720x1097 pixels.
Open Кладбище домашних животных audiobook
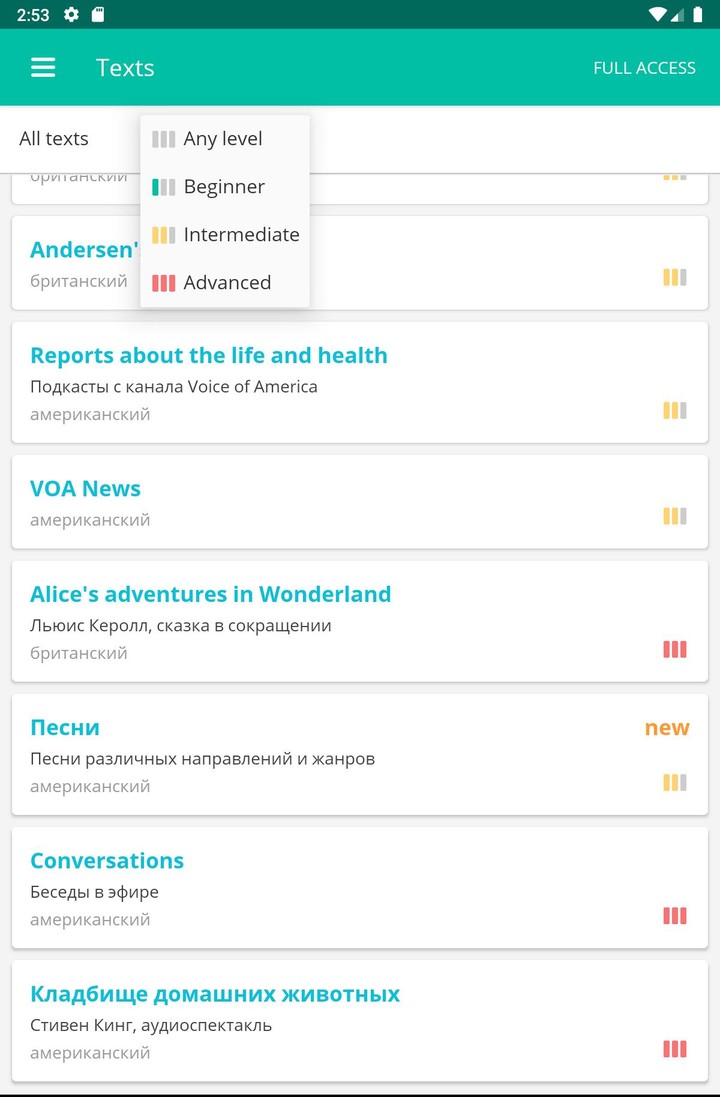pos(215,994)
